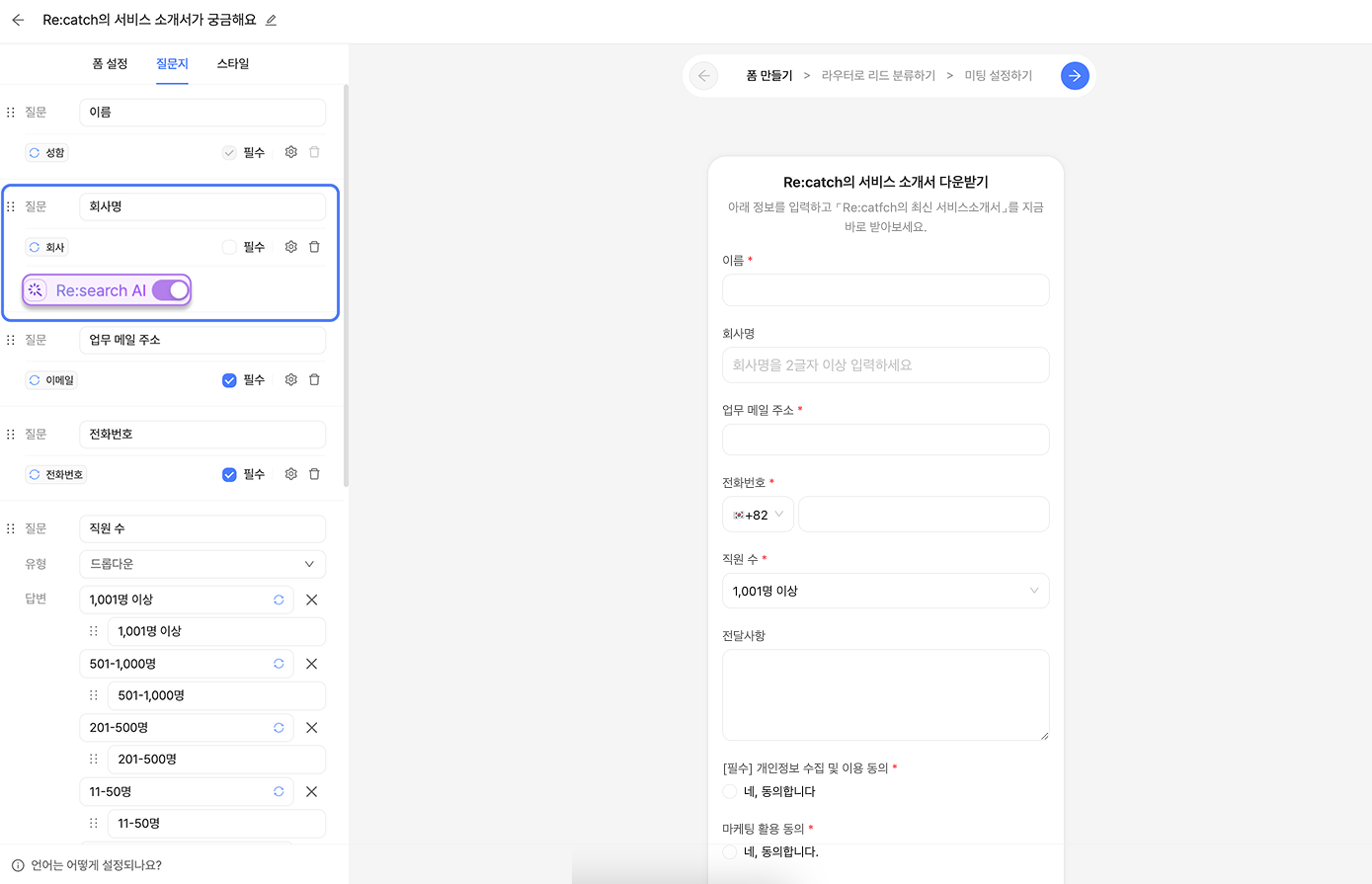Open settings gear for 업무 메일 주소 question
Viewport: 1372px width, 884px height.
pyautogui.click(x=291, y=379)
